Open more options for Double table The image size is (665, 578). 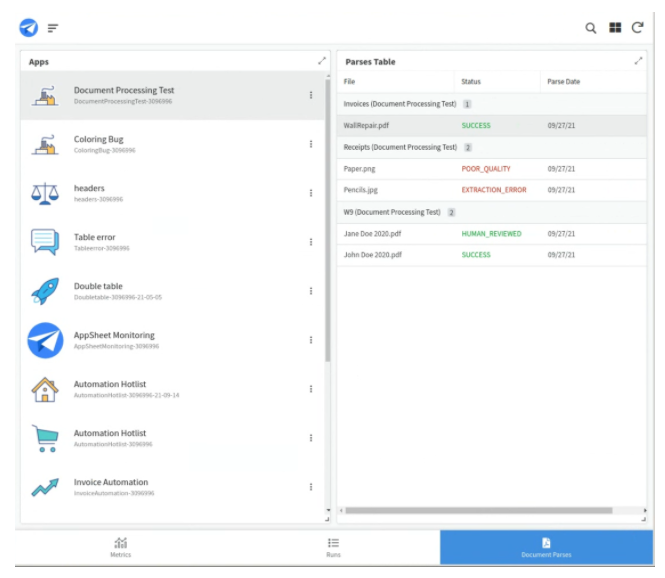click(311, 291)
